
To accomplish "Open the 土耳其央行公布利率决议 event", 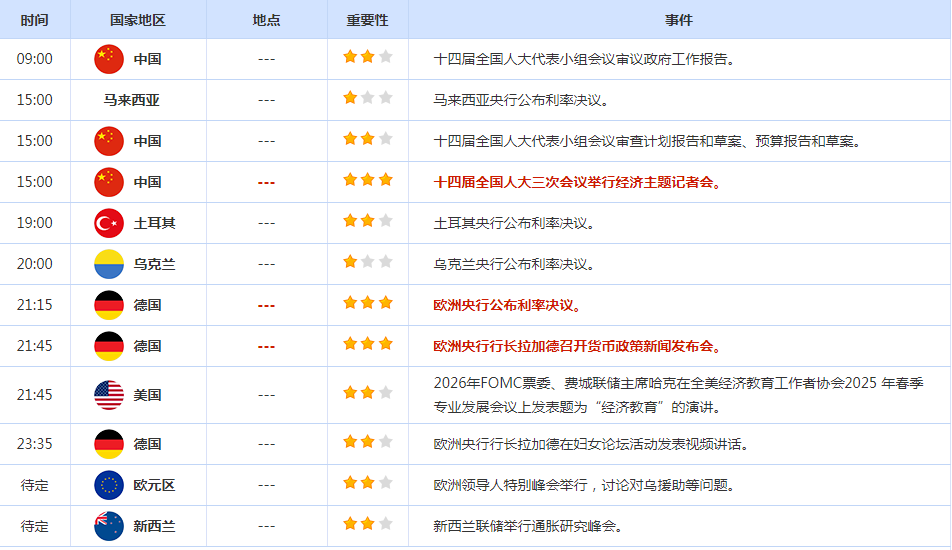I will 514,223.
